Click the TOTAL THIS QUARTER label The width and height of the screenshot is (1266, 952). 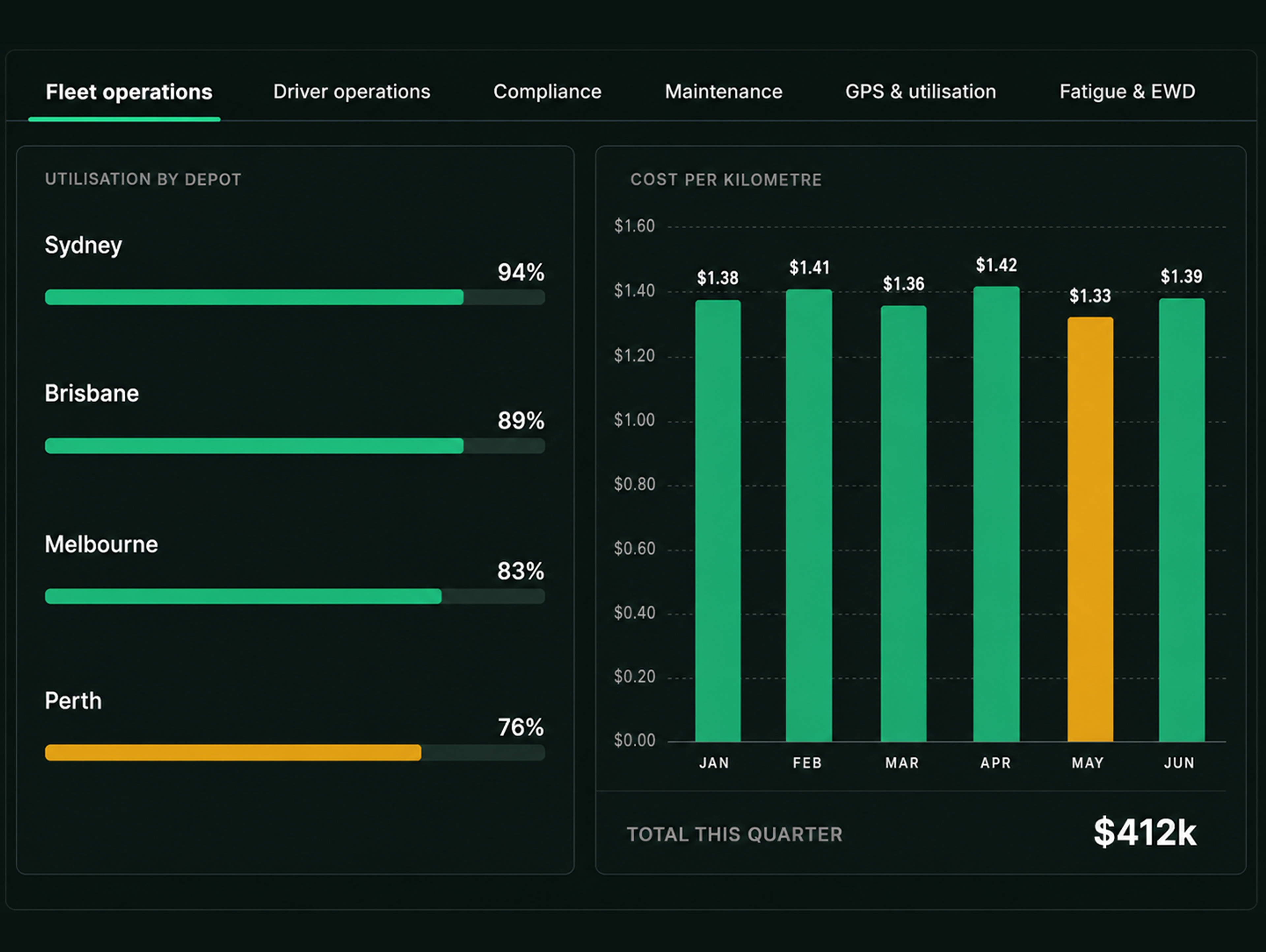point(734,834)
